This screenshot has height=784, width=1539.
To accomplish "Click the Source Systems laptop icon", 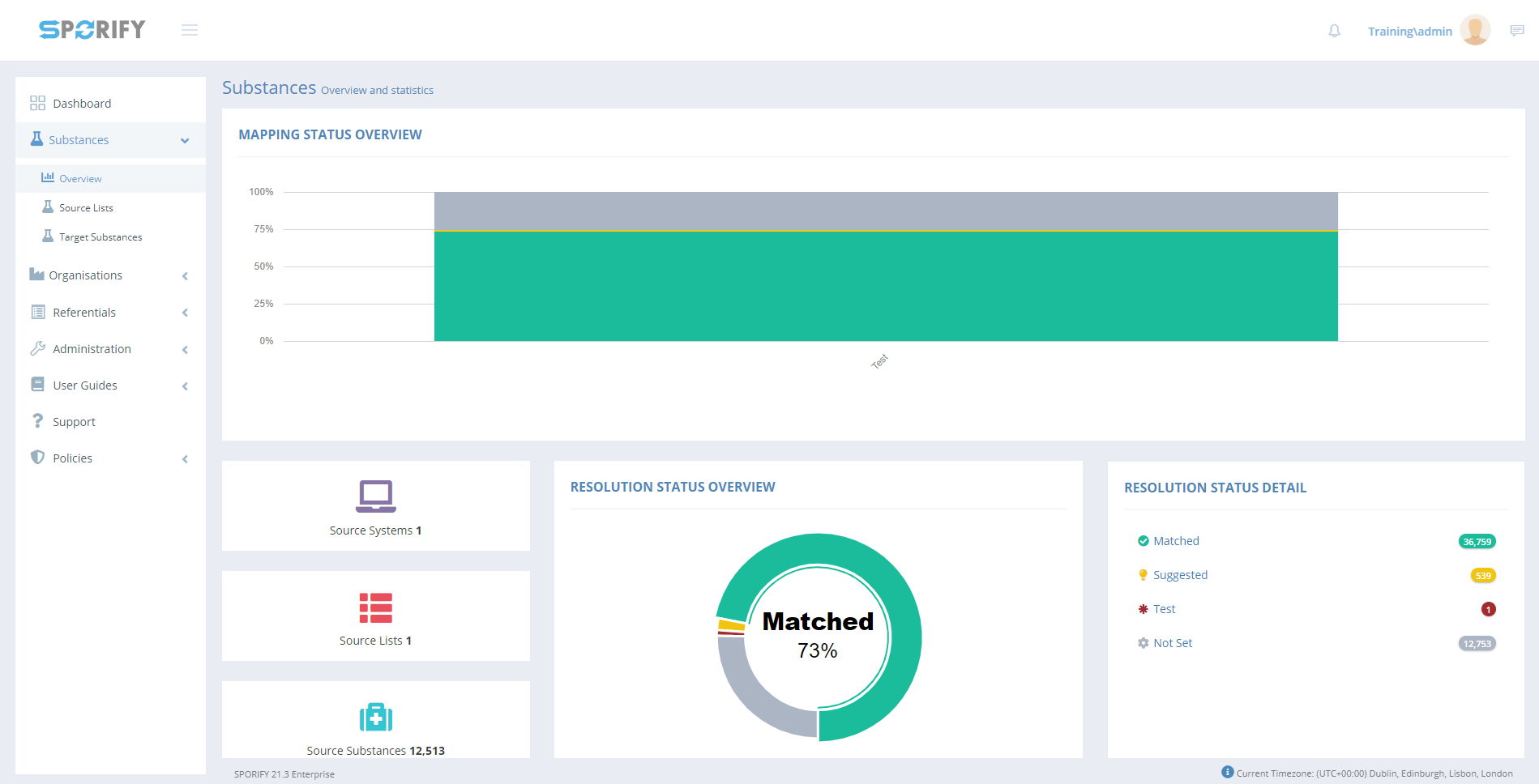I will pos(375,496).
